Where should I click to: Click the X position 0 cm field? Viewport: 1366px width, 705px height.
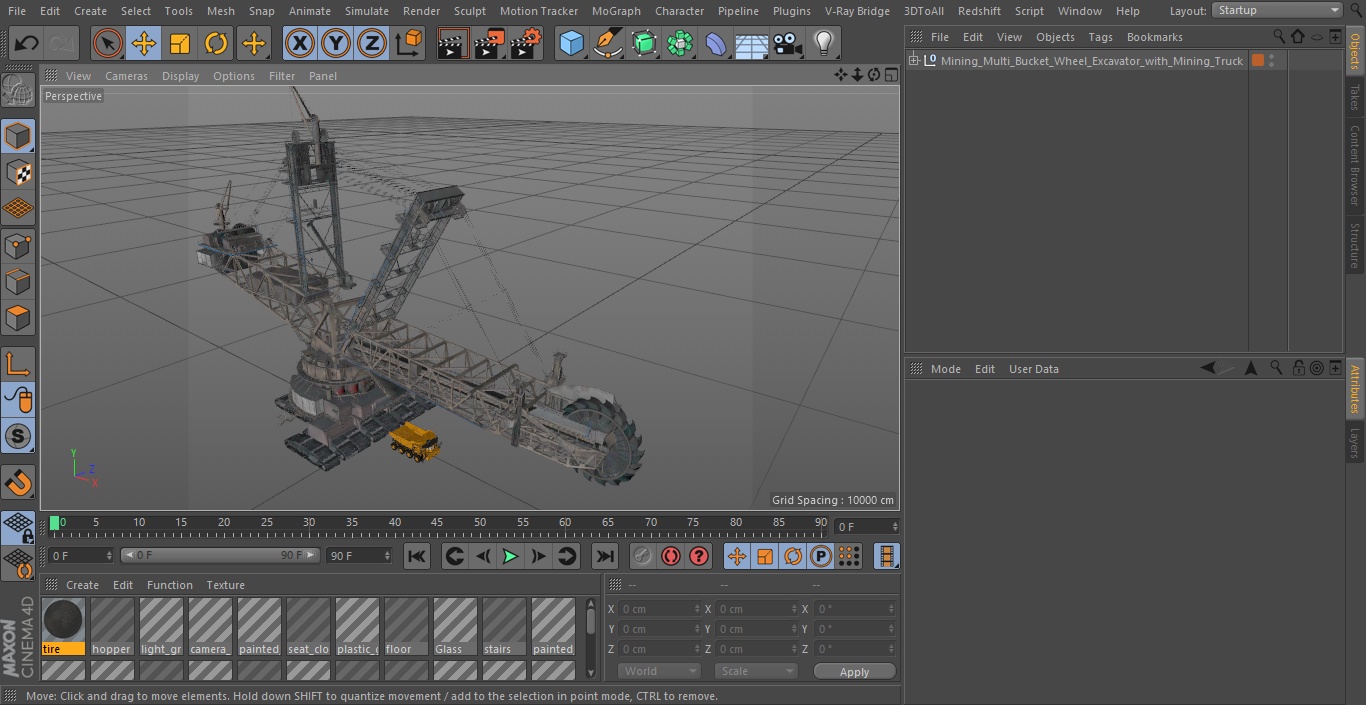point(660,609)
